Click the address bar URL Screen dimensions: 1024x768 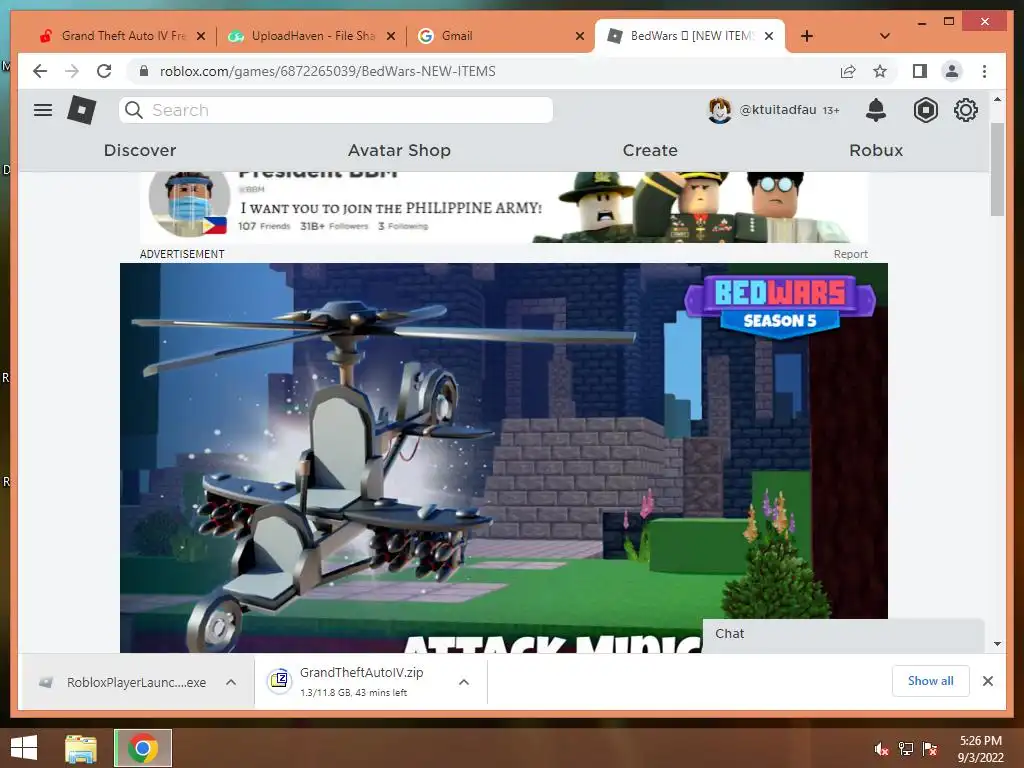(328, 71)
